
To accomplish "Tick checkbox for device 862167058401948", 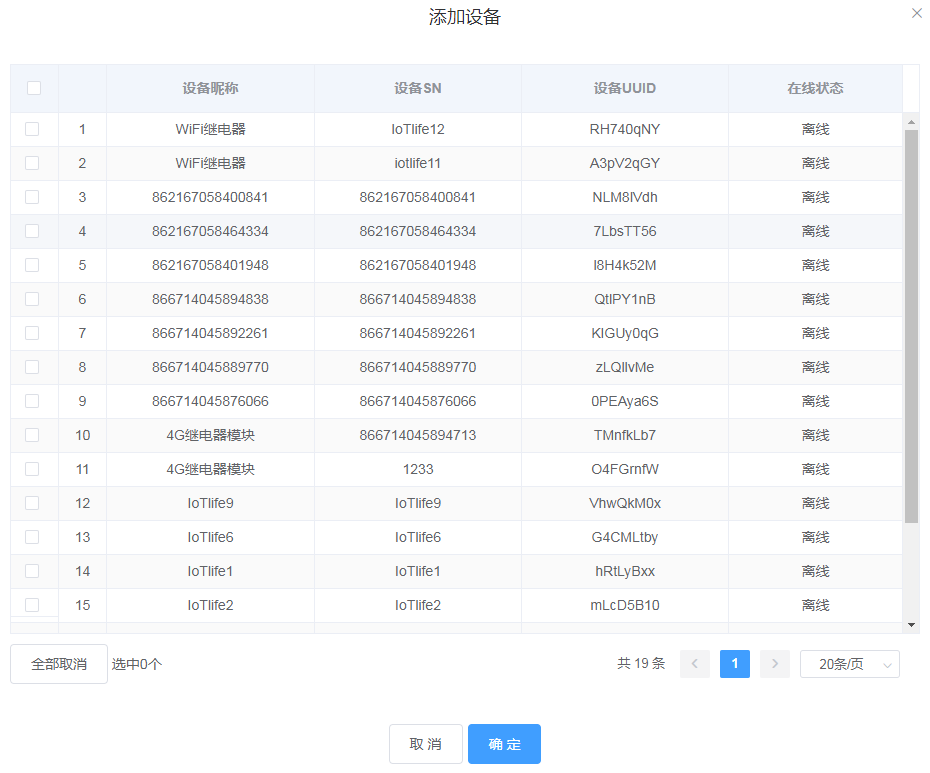I will pos(32,265).
